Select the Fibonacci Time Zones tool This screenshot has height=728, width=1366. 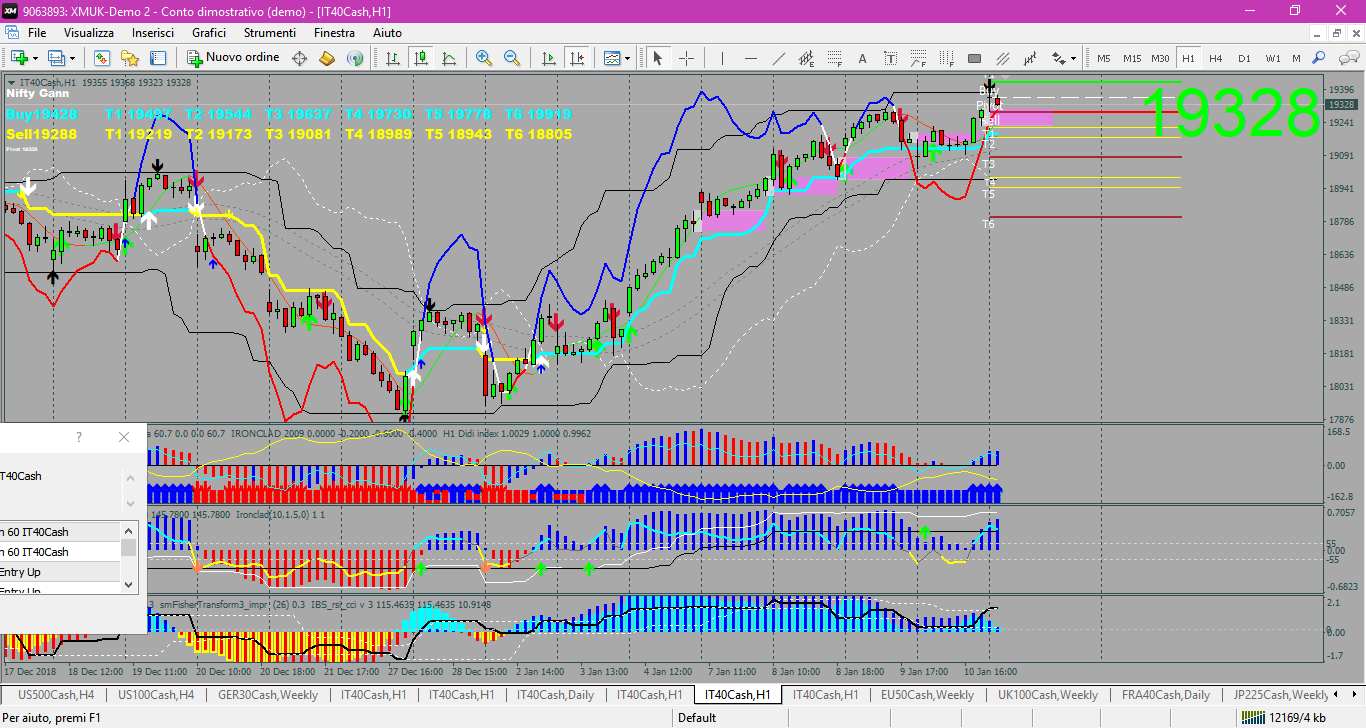point(946,58)
